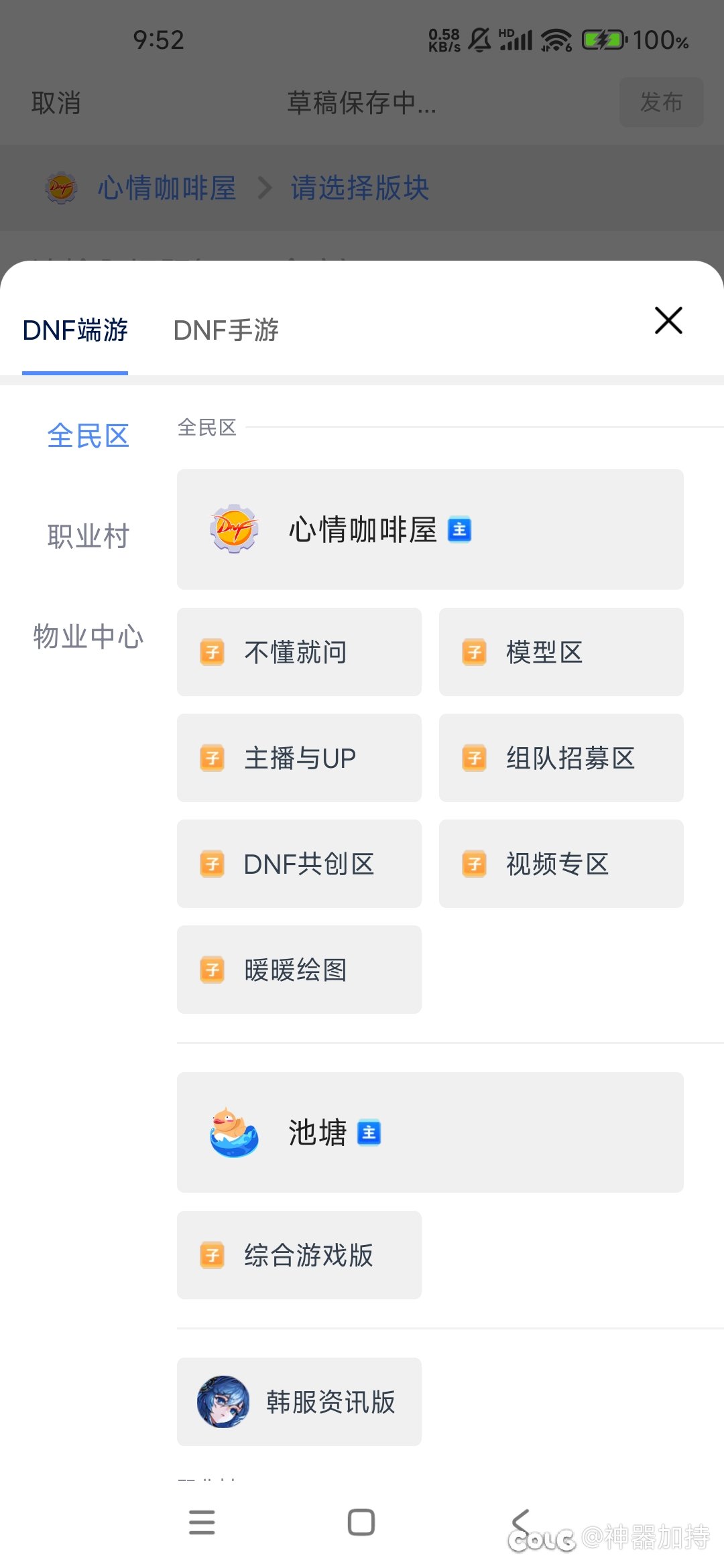Tap the duck icon beside 池塘

point(234,1132)
